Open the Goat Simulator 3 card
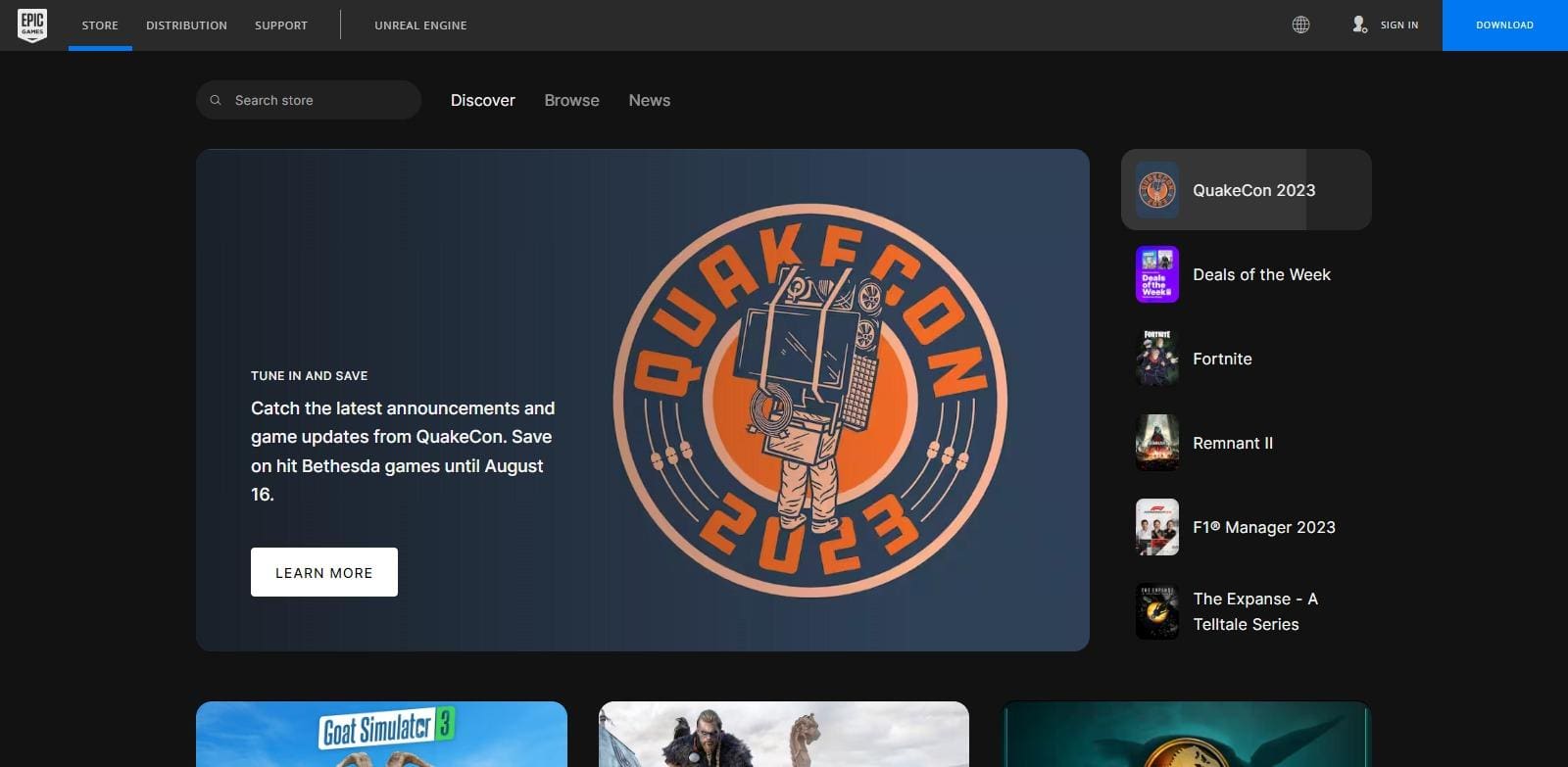Screen dimensions: 1568x767 click(x=381, y=735)
